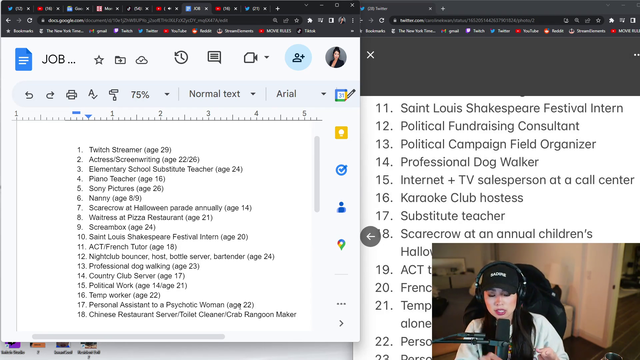Click the left indent marker on the ruler
Screen dimensions: 640x360
(x=88, y=117)
